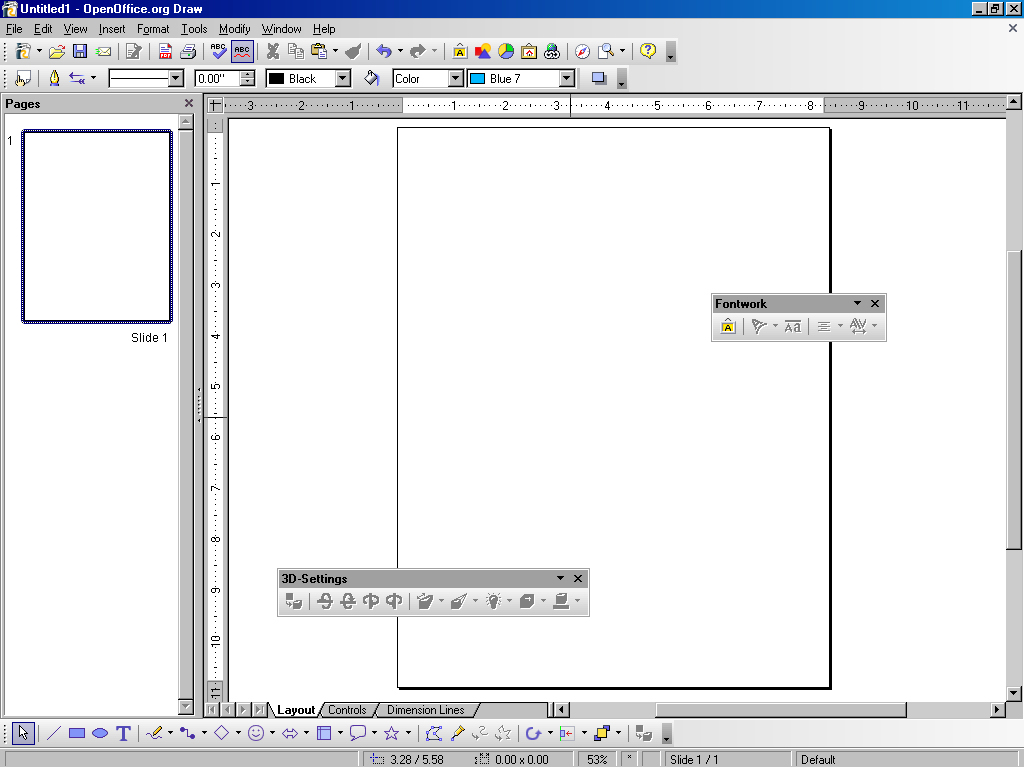Viewport: 1024px width, 768px height.
Task: Switch to the Dimension Lines tab
Action: tap(425, 710)
